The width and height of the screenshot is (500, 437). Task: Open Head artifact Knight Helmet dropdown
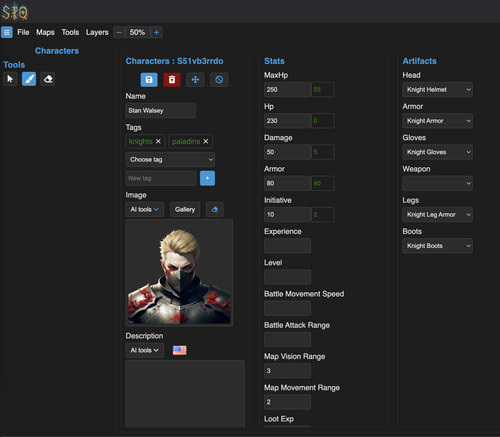point(437,89)
